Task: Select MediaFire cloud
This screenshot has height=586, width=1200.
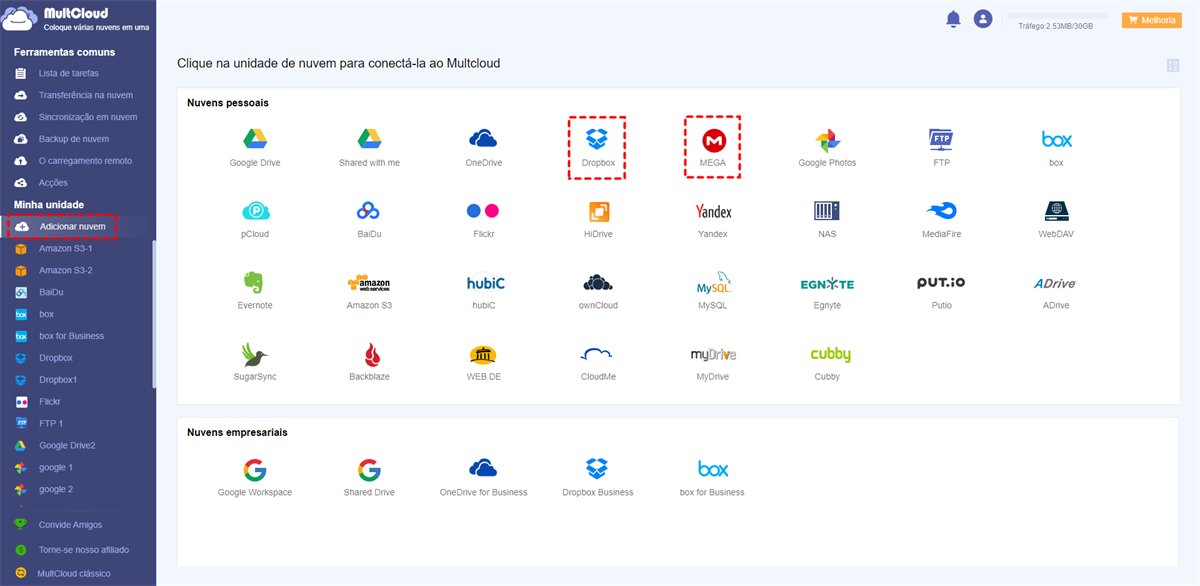Action: coord(941,219)
